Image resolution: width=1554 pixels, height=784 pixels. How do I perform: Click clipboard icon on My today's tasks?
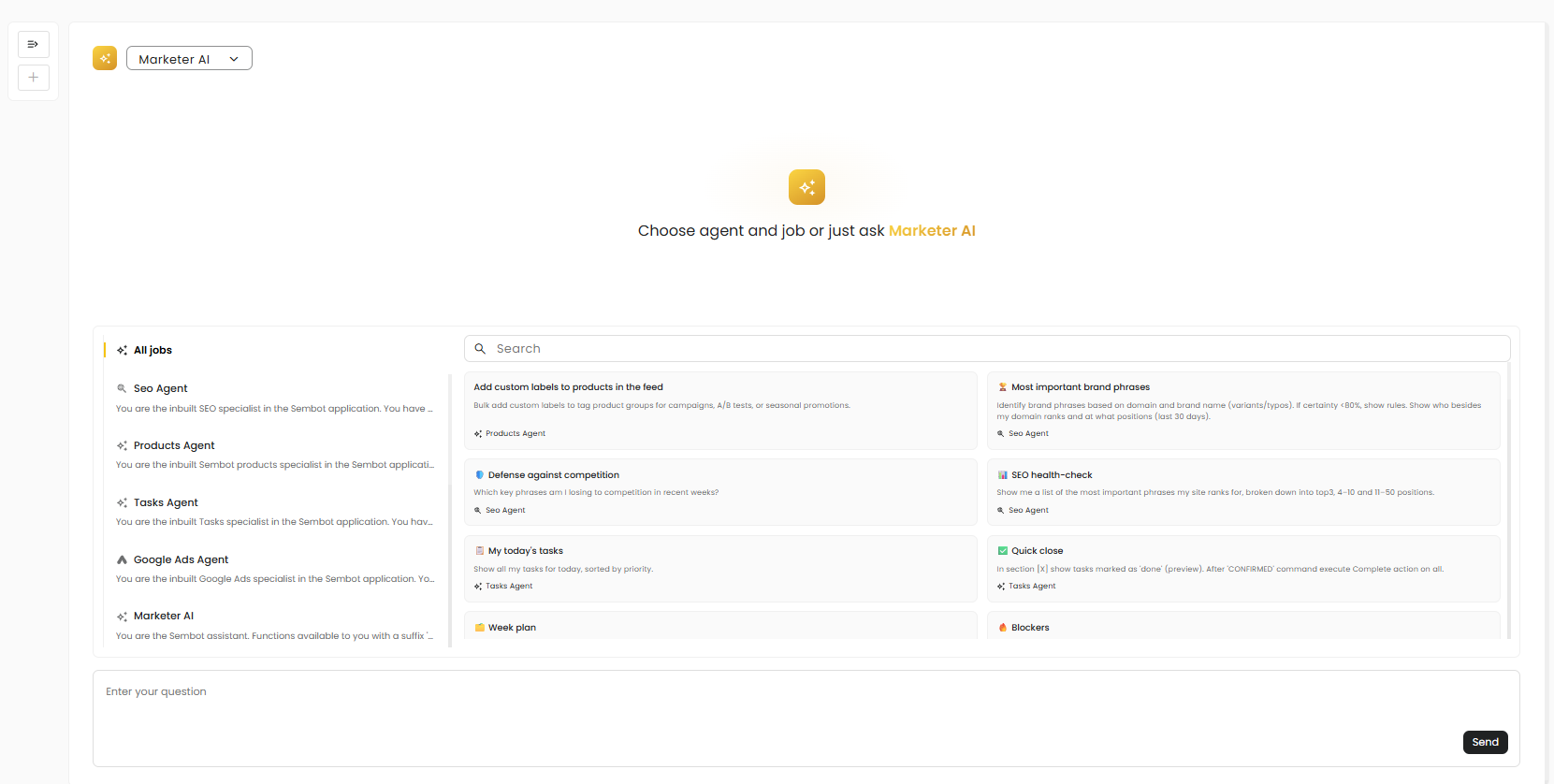click(x=479, y=551)
